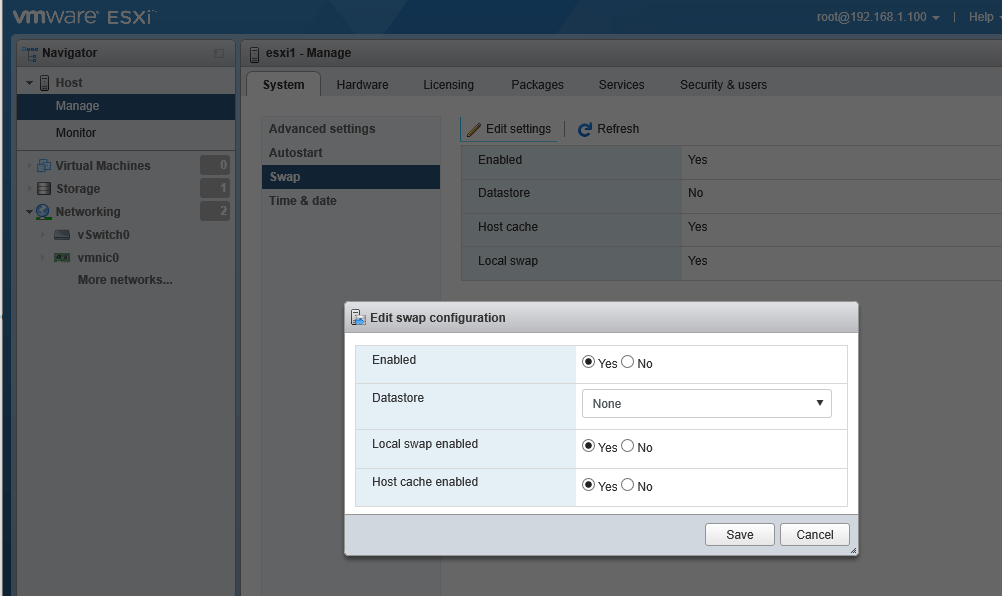Screen dimensions: 1002x596
Task: Set Enabled to No in swap dialog
Action: 628,362
